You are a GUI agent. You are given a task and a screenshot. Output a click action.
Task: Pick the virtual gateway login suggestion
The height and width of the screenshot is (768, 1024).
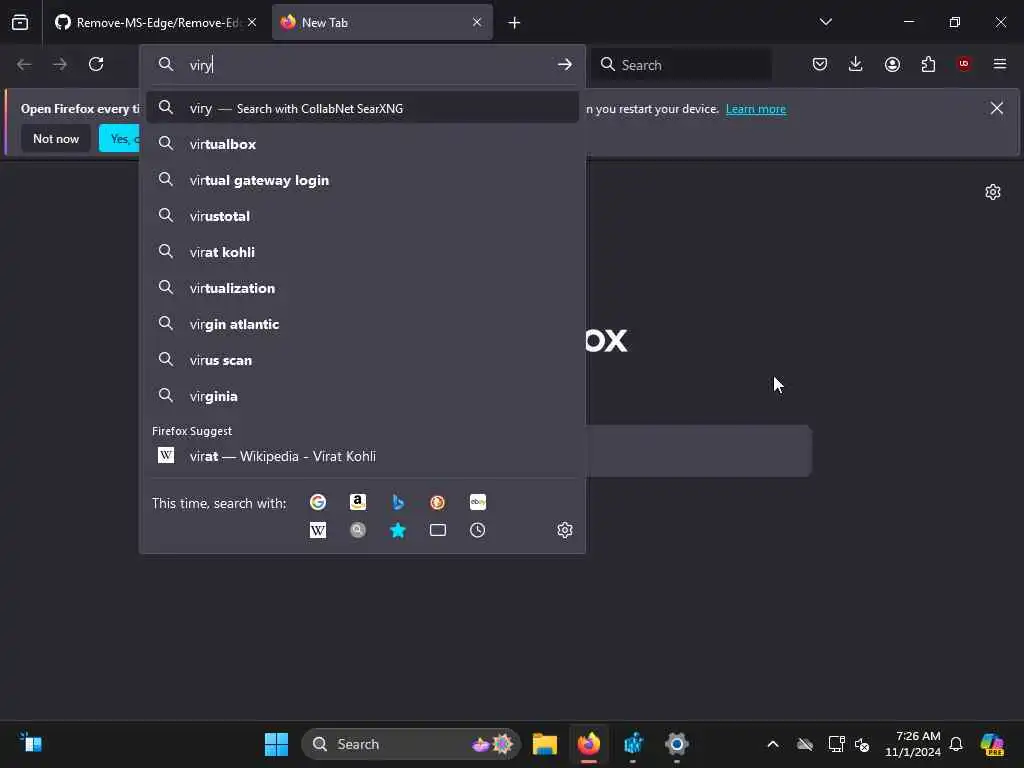(362, 180)
